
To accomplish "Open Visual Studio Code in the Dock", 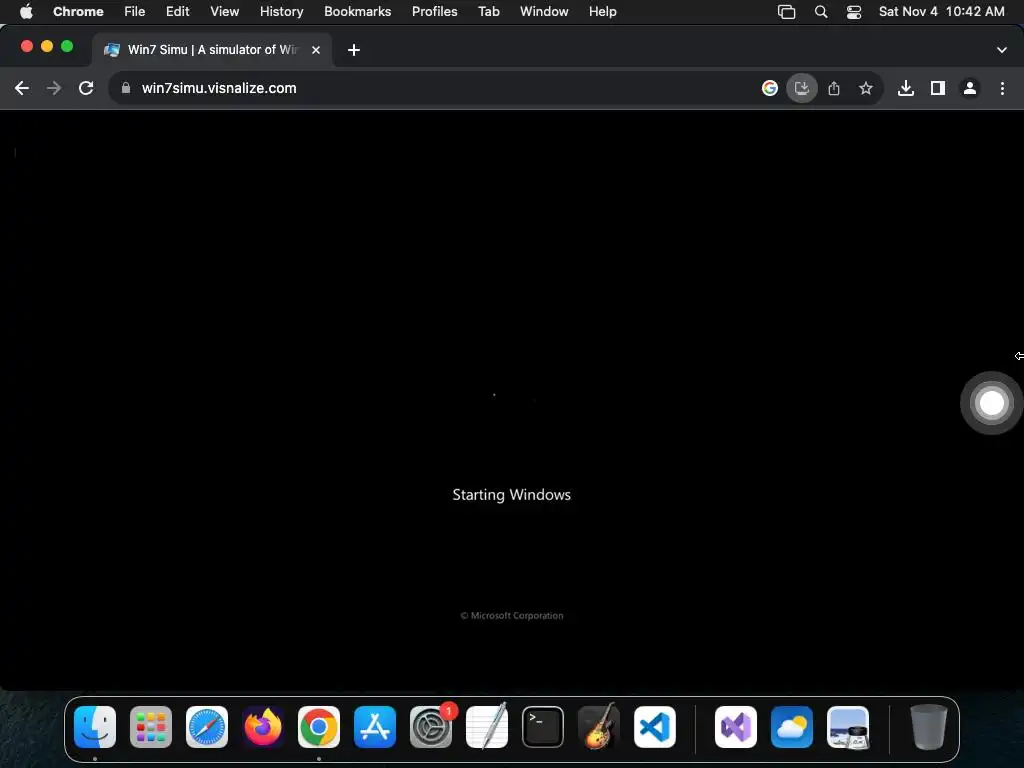I will 655,727.
